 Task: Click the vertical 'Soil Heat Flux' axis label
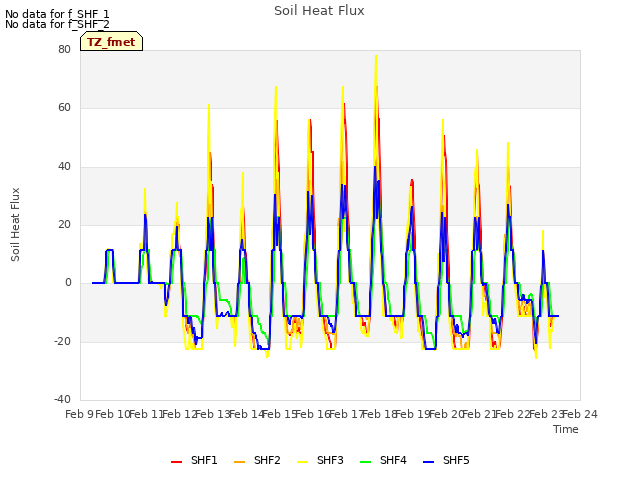click(x=15, y=224)
